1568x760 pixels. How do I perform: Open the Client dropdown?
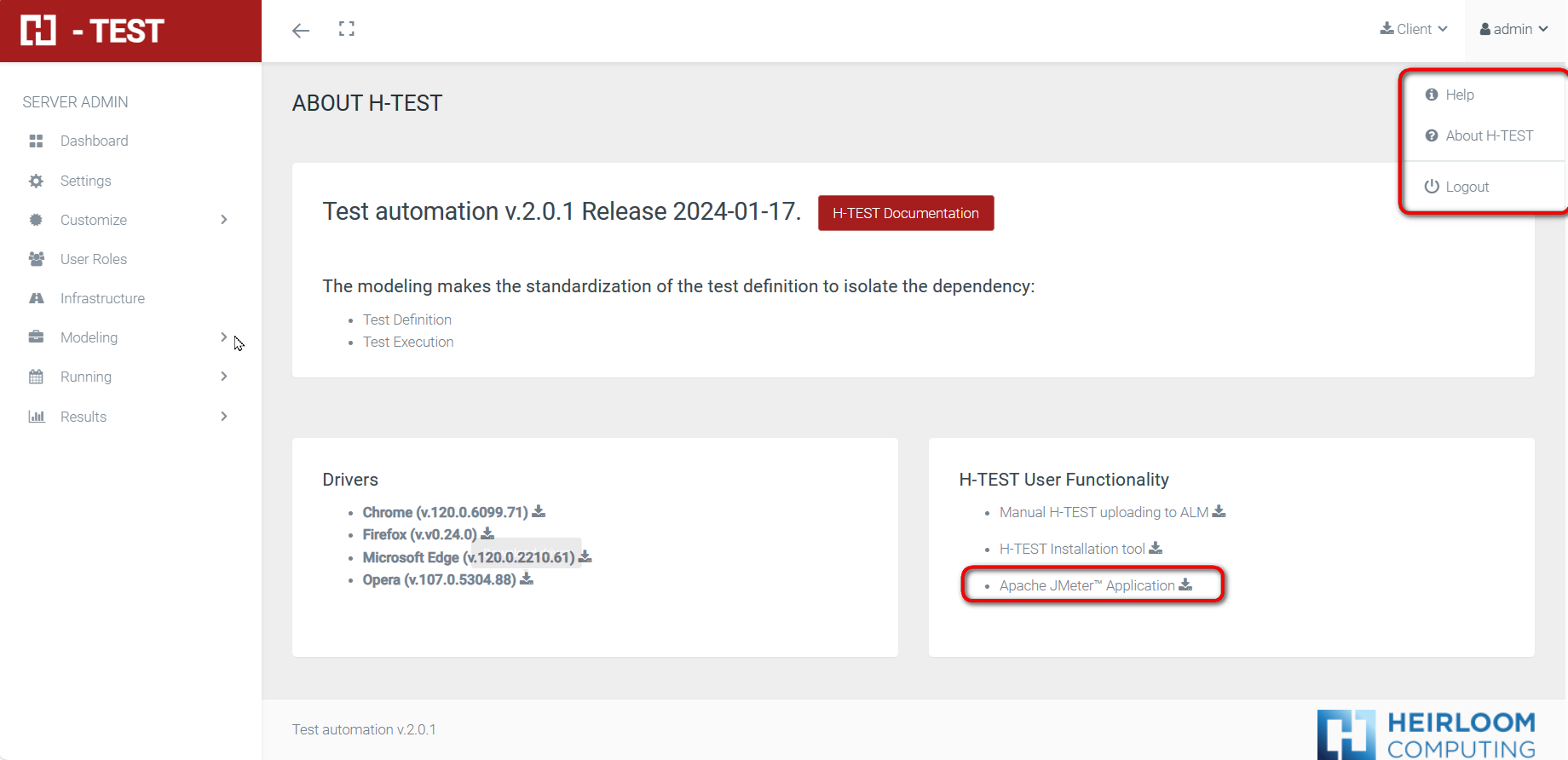point(1414,29)
